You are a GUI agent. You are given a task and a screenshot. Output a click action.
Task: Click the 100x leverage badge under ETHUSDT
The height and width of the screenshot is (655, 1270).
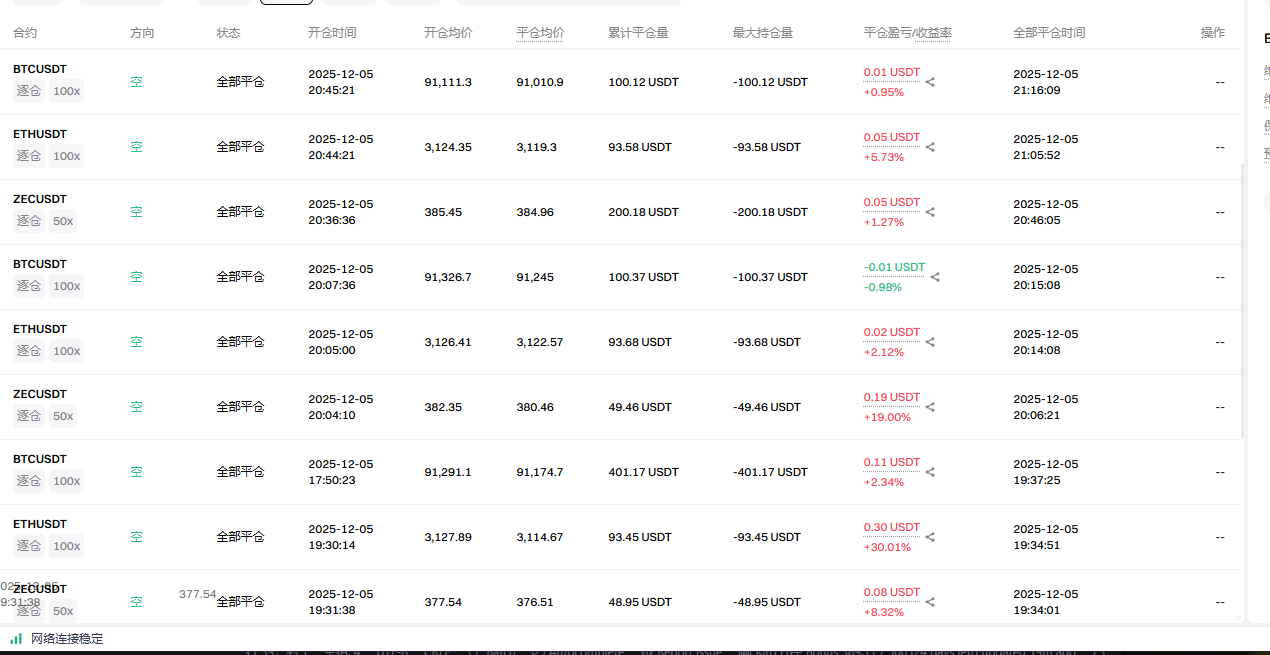66,155
